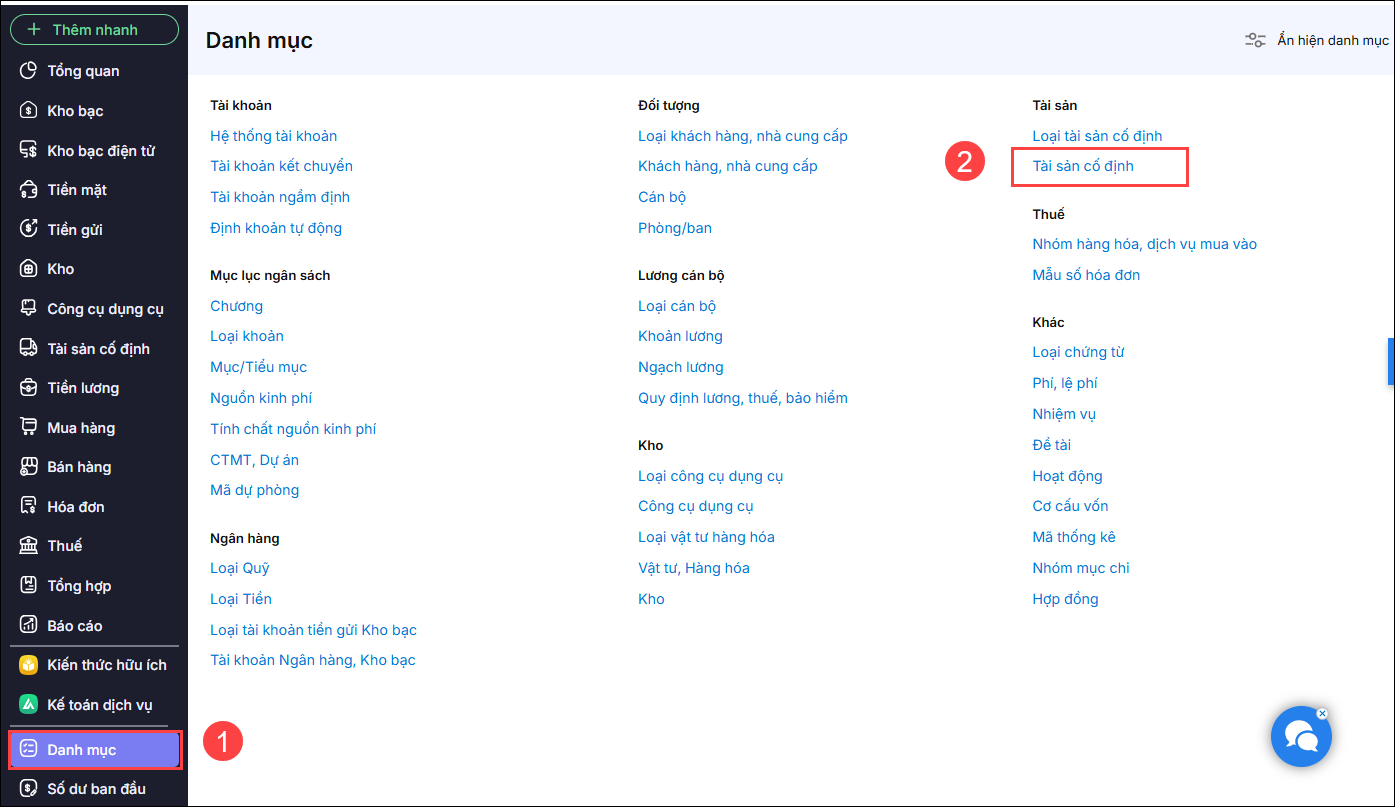The width and height of the screenshot is (1395, 807).
Task: Click the Kho bạc điện tử sidebar icon
Action: pos(28,150)
